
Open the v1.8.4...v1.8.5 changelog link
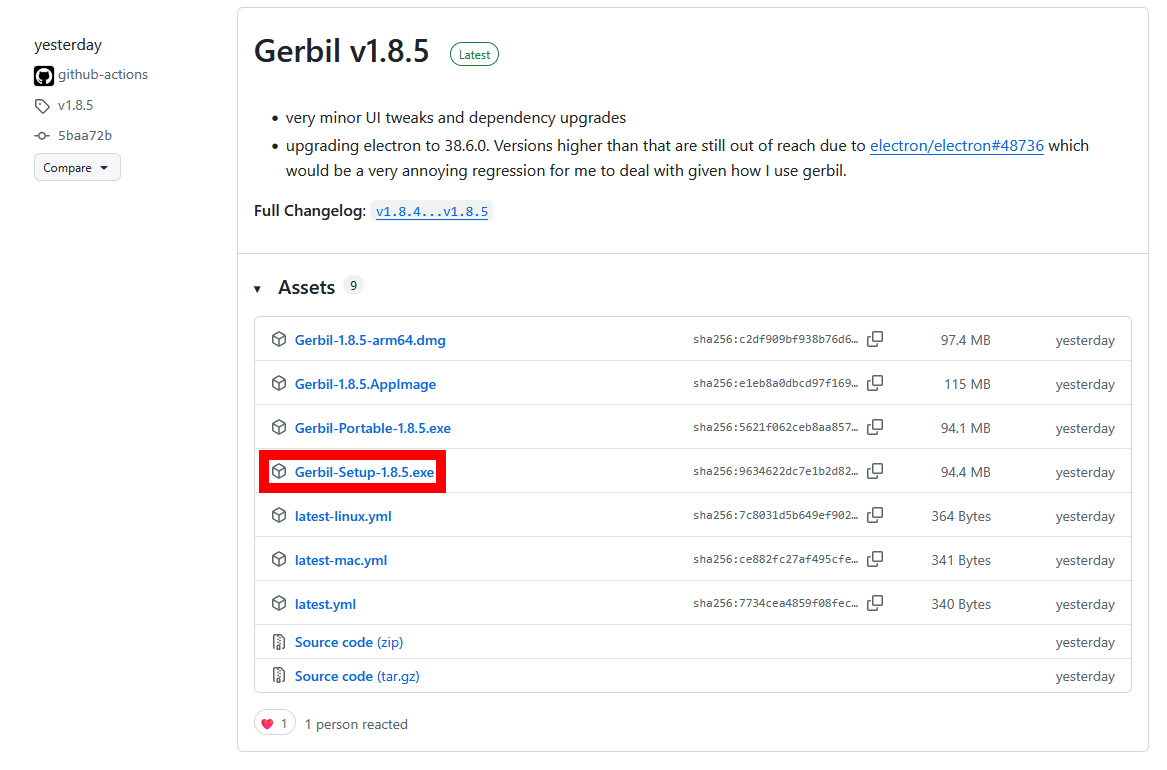[x=432, y=212]
